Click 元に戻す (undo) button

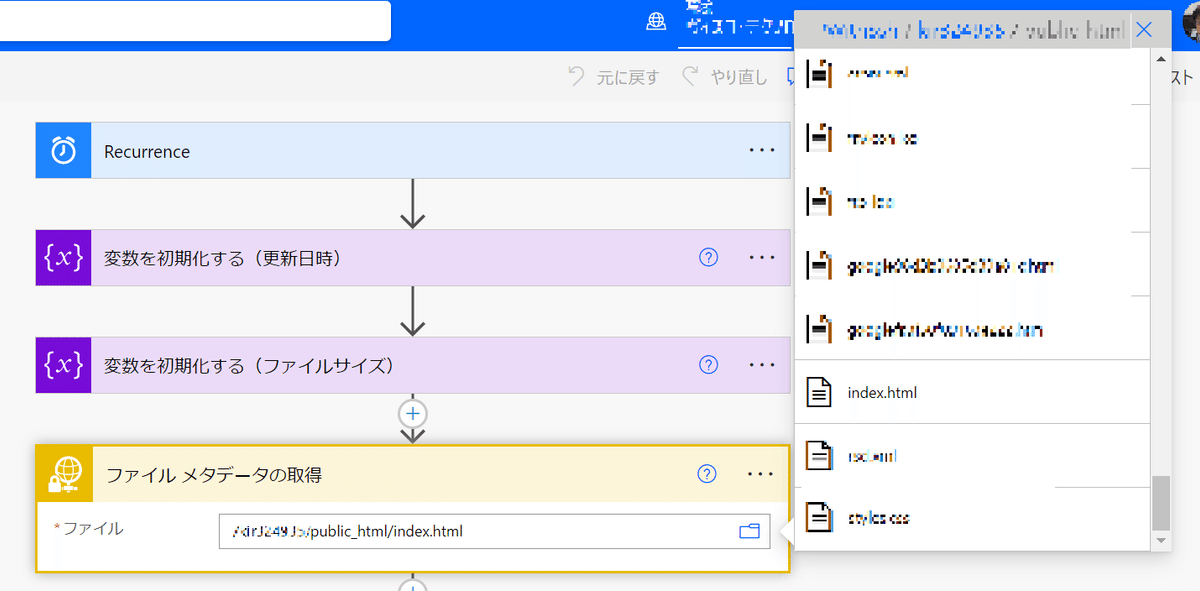point(613,77)
